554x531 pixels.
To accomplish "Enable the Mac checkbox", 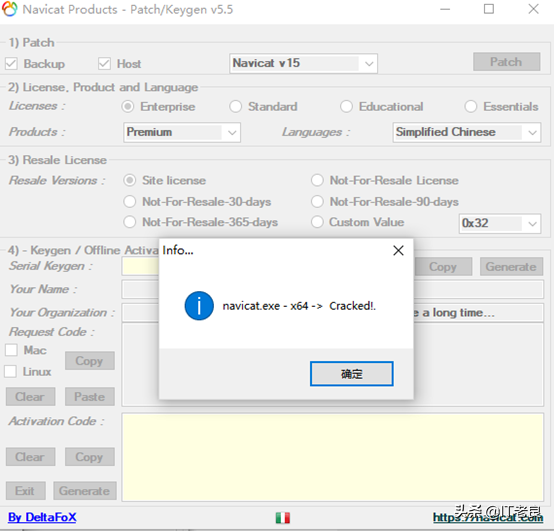I will click(11, 350).
